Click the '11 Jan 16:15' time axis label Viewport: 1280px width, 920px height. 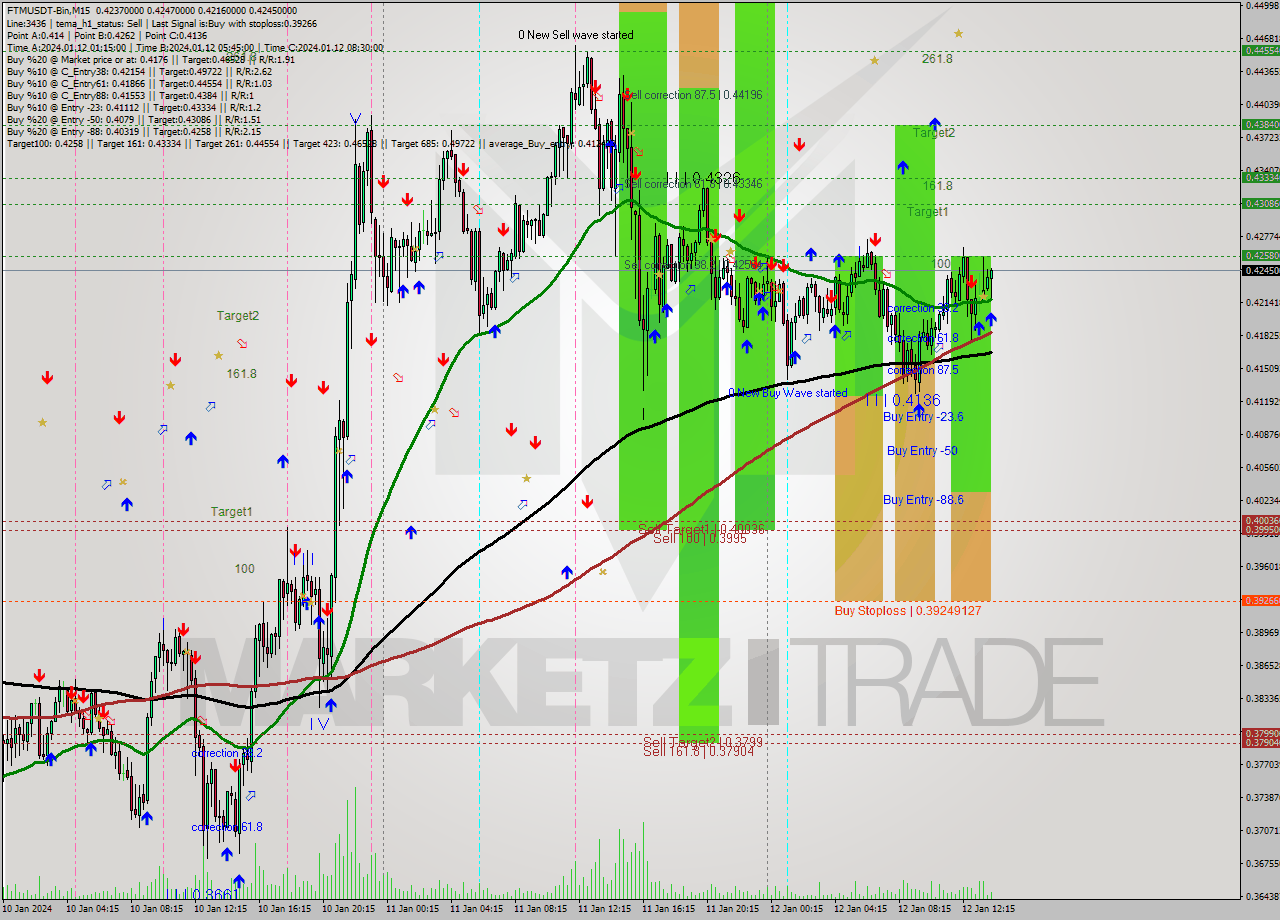667,909
